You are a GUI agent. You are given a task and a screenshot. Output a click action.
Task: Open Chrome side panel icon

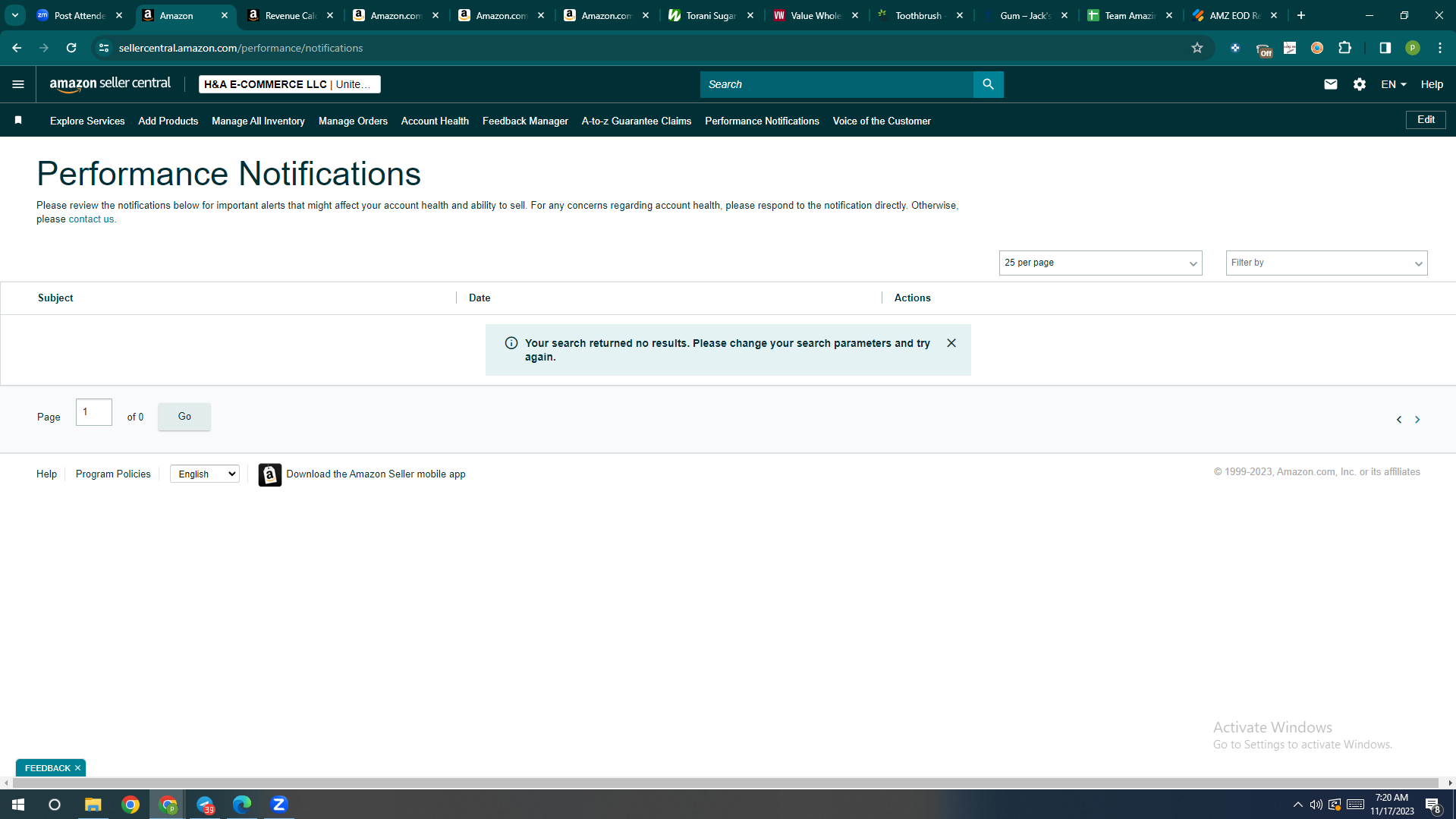pyautogui.click(x=1385, y=48)
